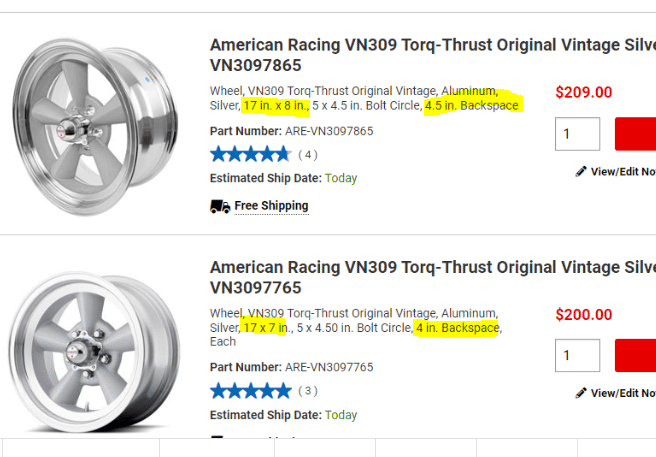This screenshot has width=656, height=457.
Task: Open the VN3097865 Torq-Thrust product title
Action: pos(432,54)
